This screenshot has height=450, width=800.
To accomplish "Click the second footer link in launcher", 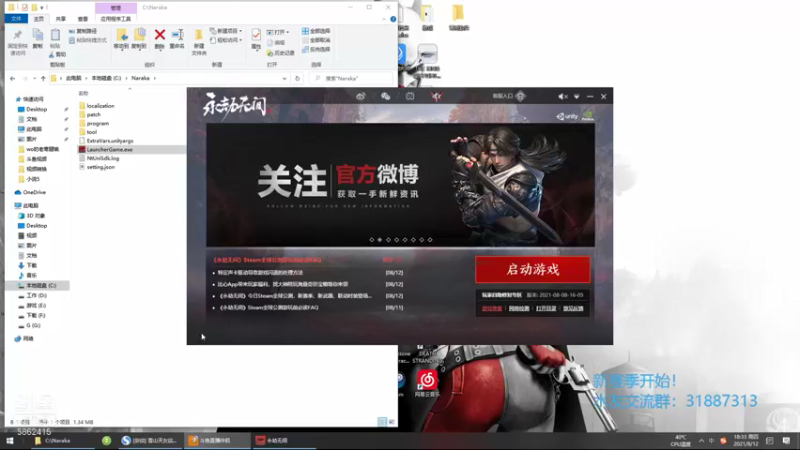I will (x=519, y=308).
